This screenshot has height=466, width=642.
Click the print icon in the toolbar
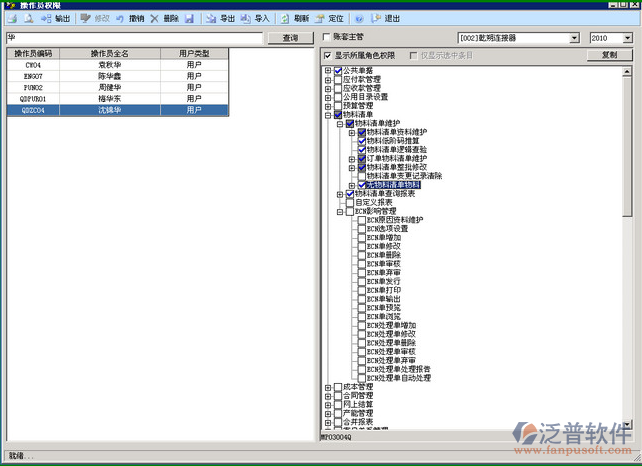pos(11,19)
